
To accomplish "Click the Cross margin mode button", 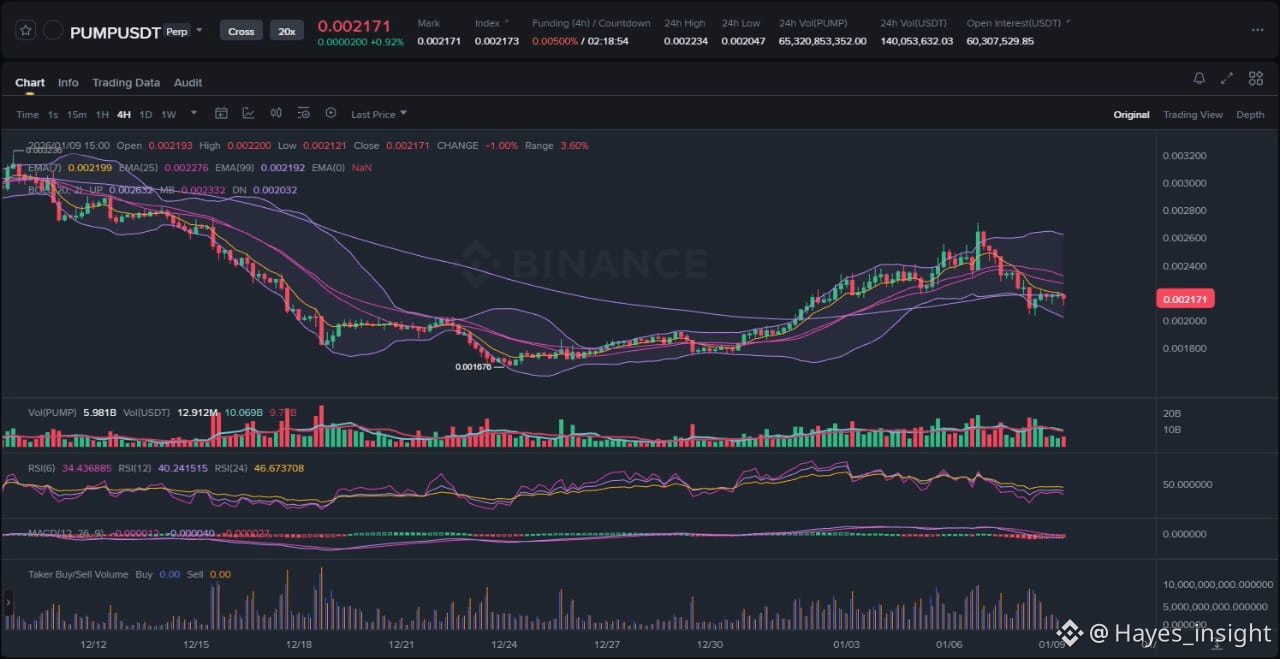I will pyautogui.click(x=241, y=31).
